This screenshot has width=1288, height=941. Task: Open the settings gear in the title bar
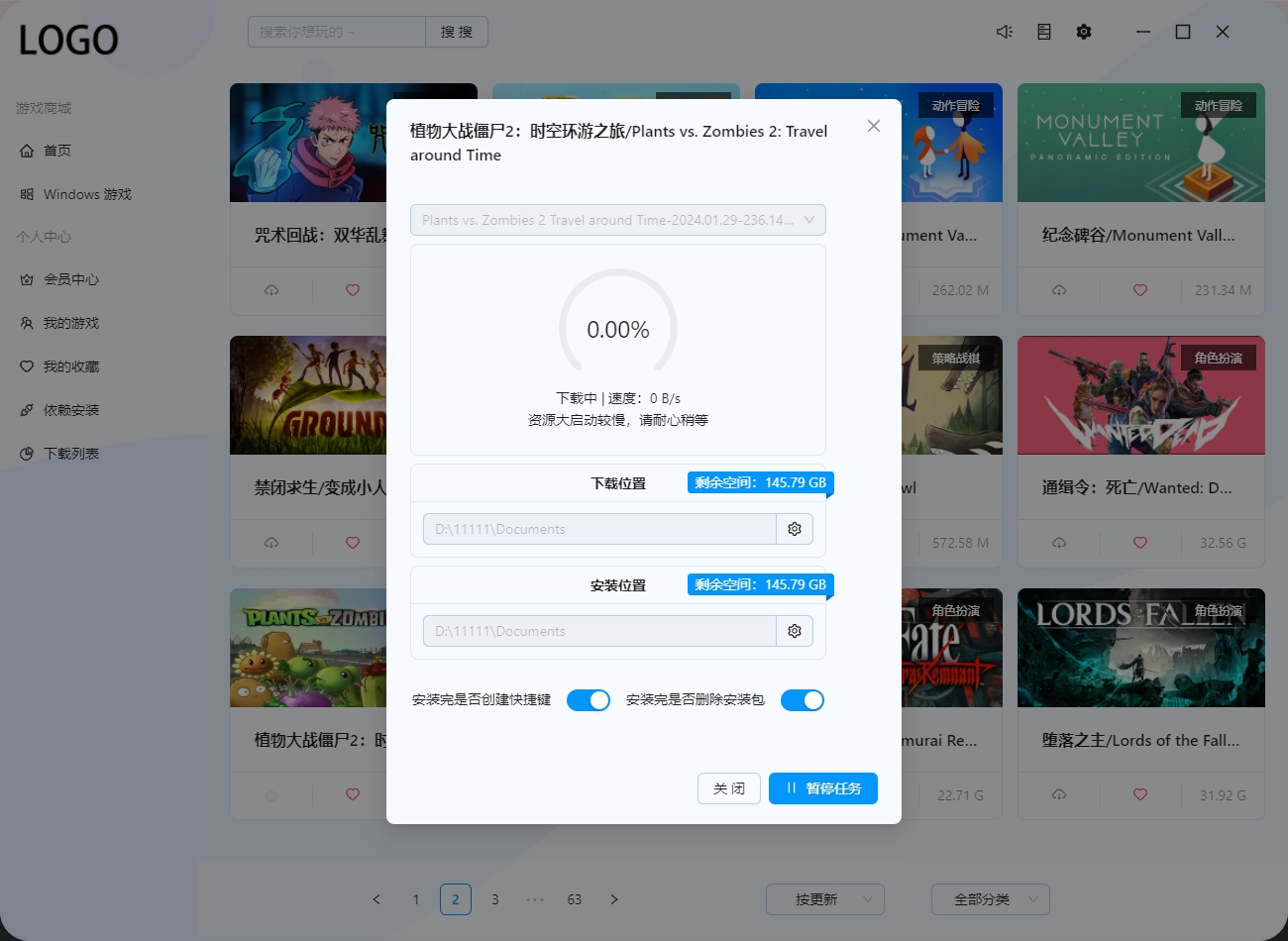1084,32
